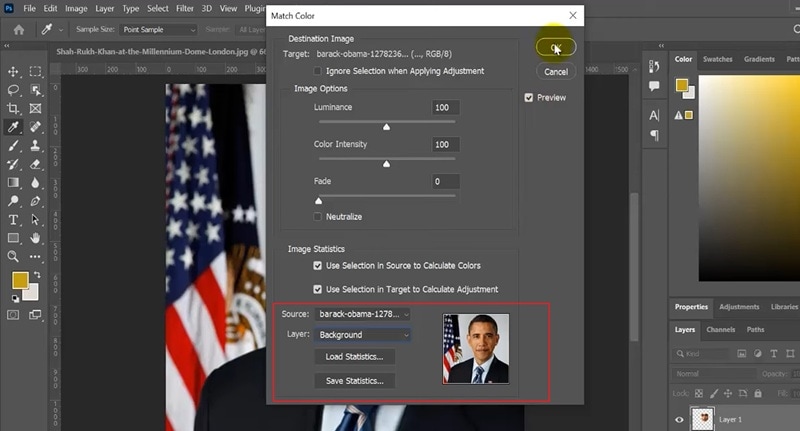
Task: Select the Hand tool
Action: pos(35,238)
